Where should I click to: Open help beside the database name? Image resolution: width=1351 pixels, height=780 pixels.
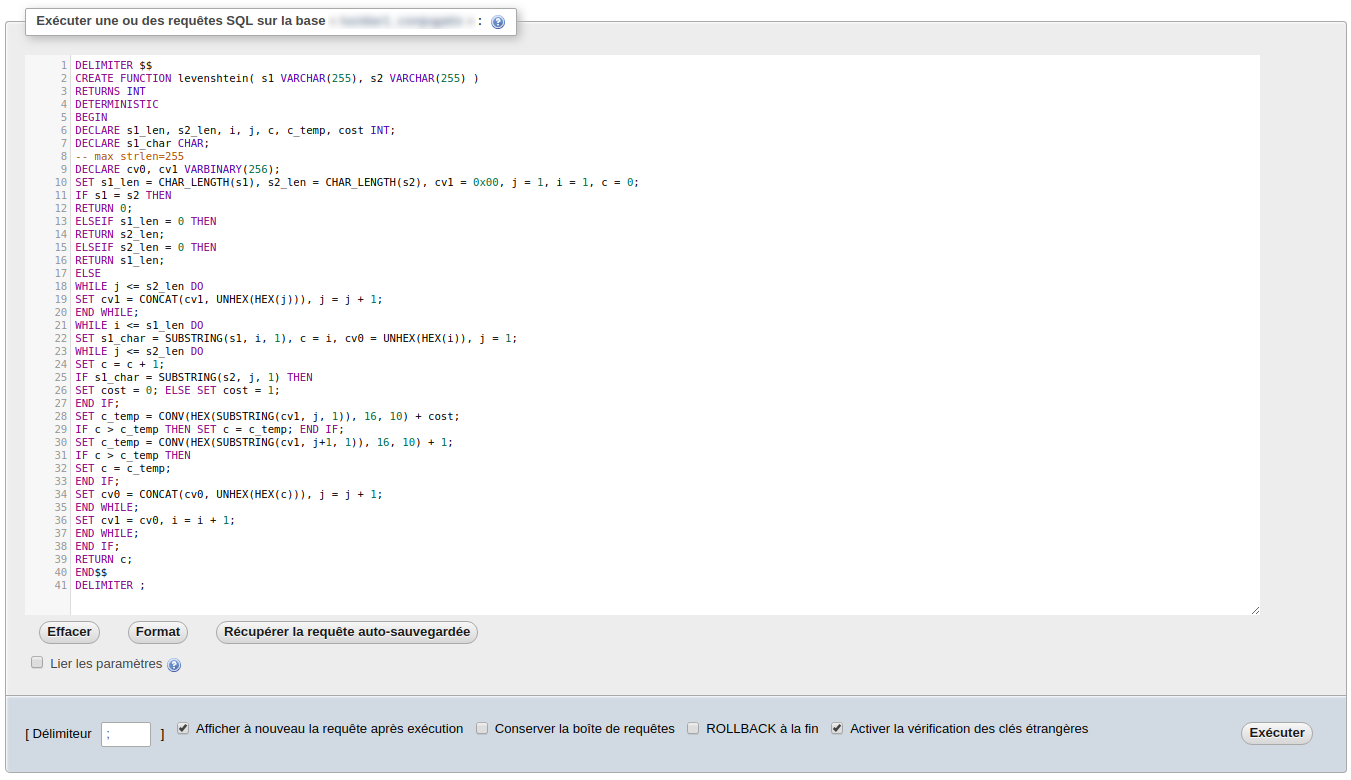pos(497,21)
